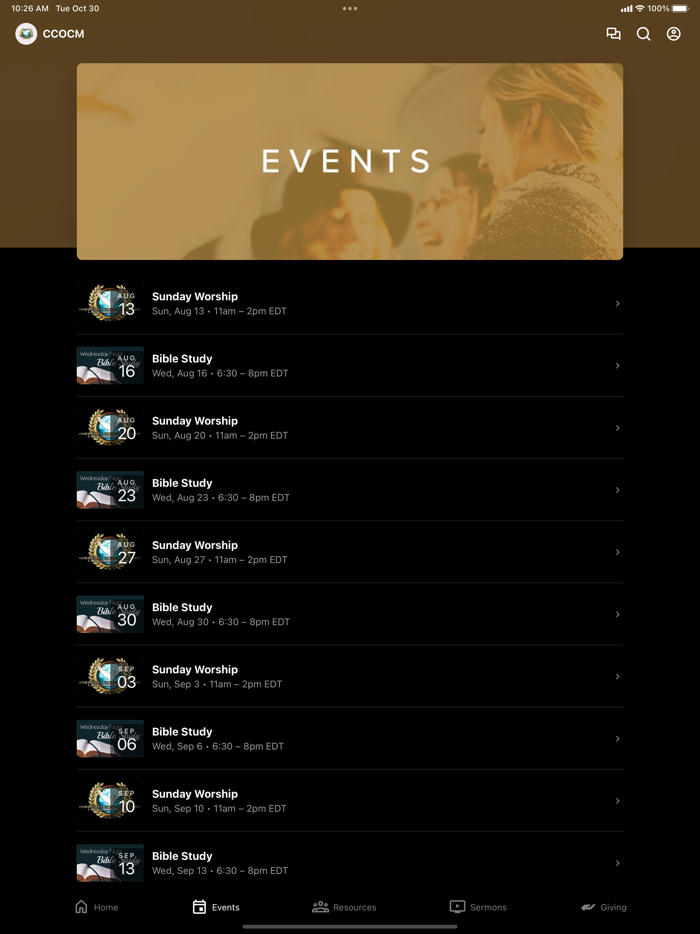This screenshot has height=934, width=700.
Task: Tap chevron for Sep 13 Bible Study
Action: pos(617,863)
